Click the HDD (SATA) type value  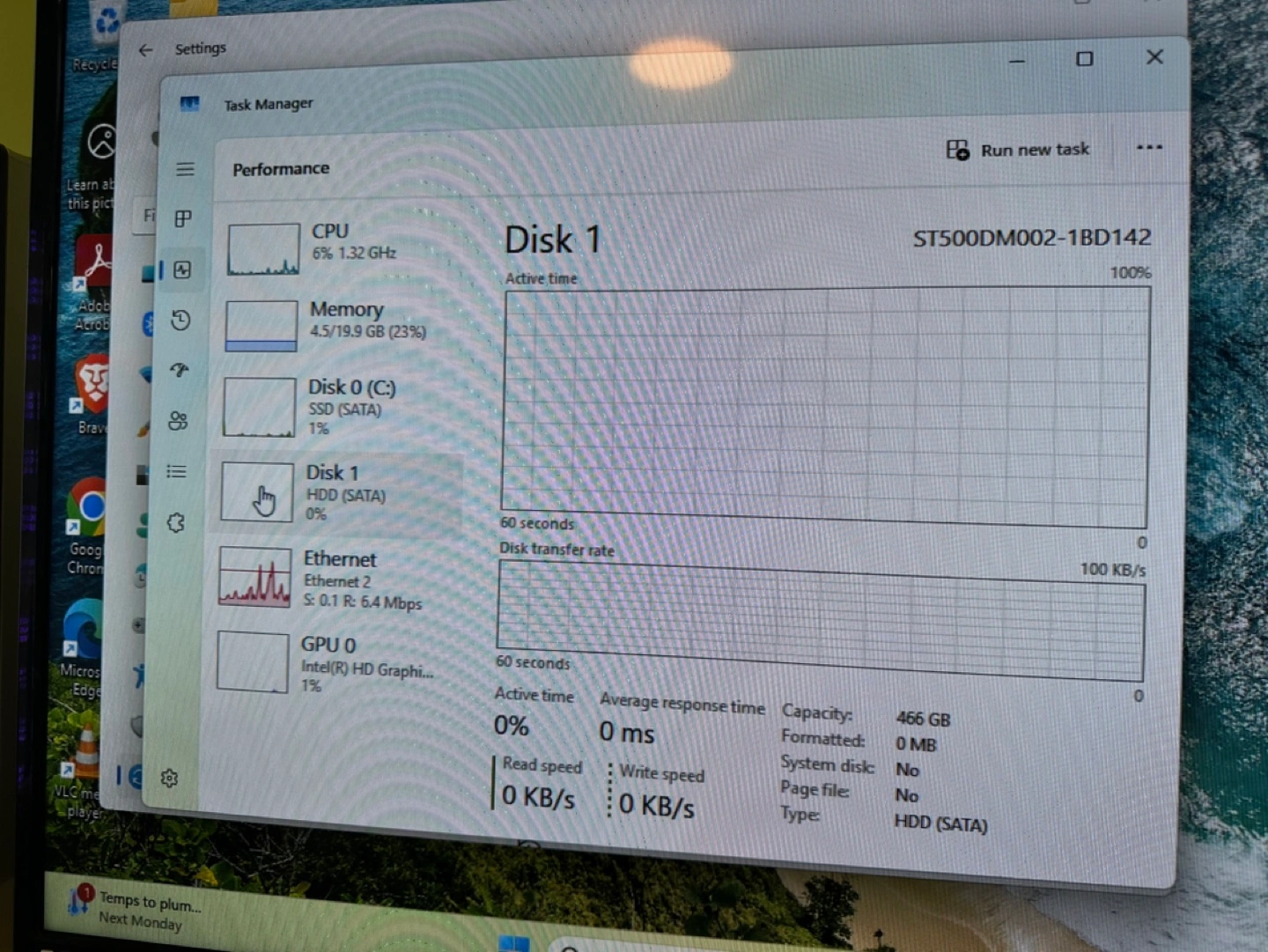pos(940,823)
